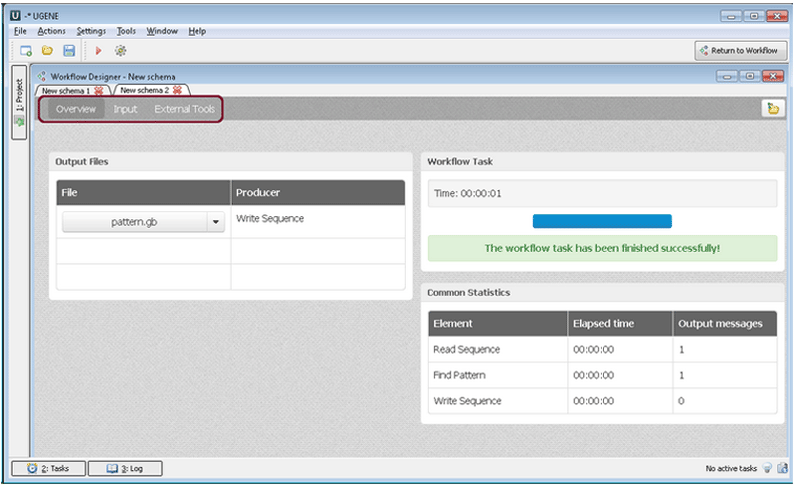Open the 2: Tasks panel

tap(48, 469)
